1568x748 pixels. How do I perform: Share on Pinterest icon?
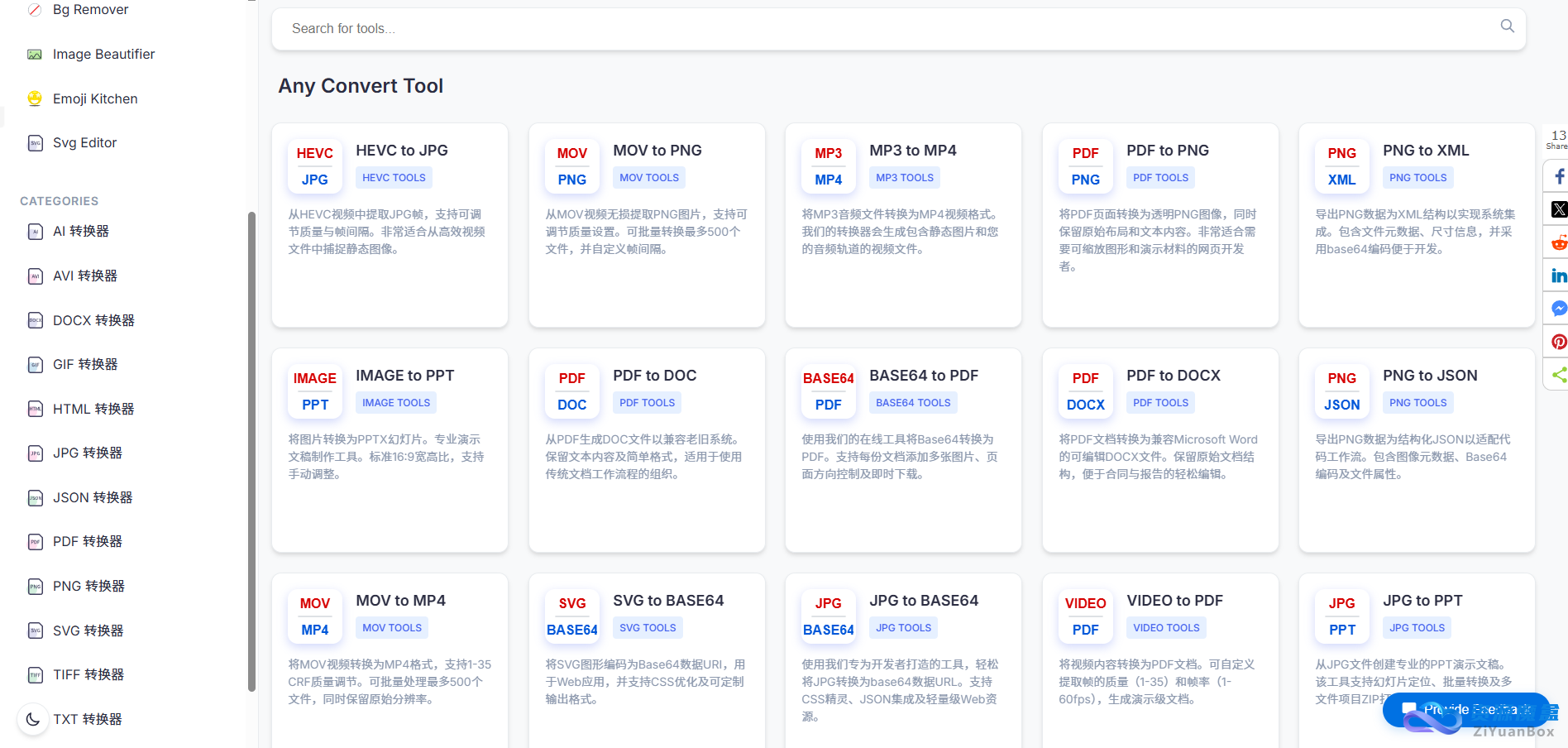1558,342
